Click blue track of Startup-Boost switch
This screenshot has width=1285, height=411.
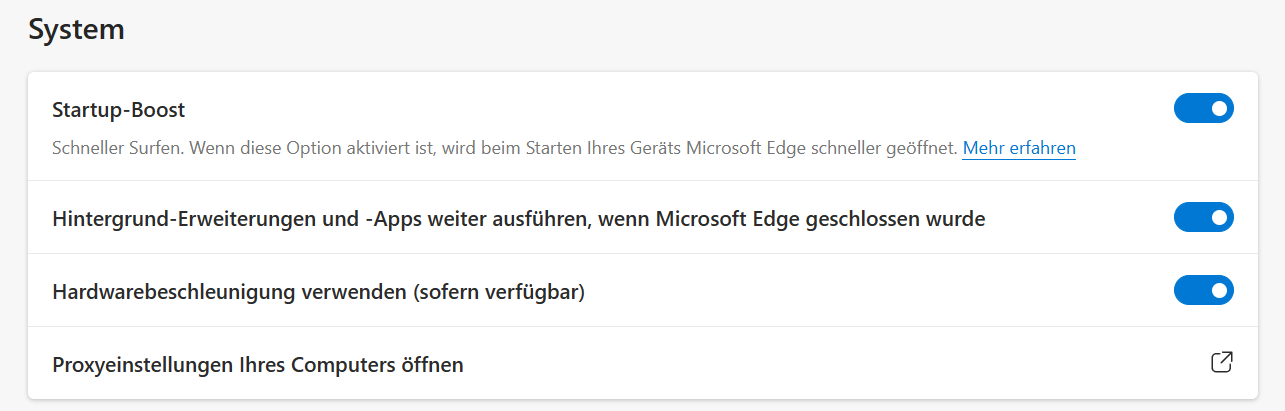(x=1191, y=109)
